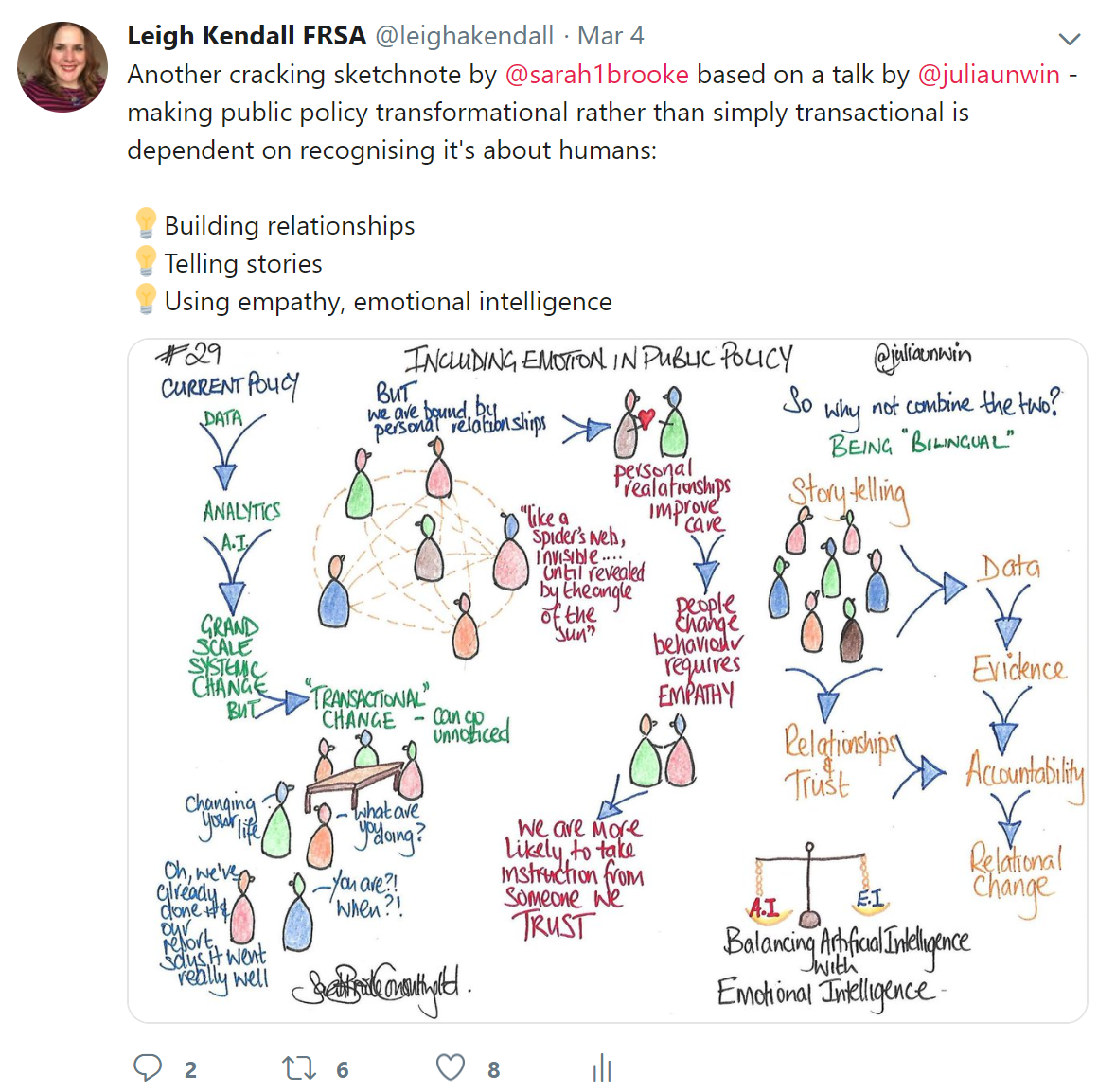This screenshot has width=1098, height=1092.
Task: Click the Leigh Kendall FRSA display name
Action: [246, 36]
